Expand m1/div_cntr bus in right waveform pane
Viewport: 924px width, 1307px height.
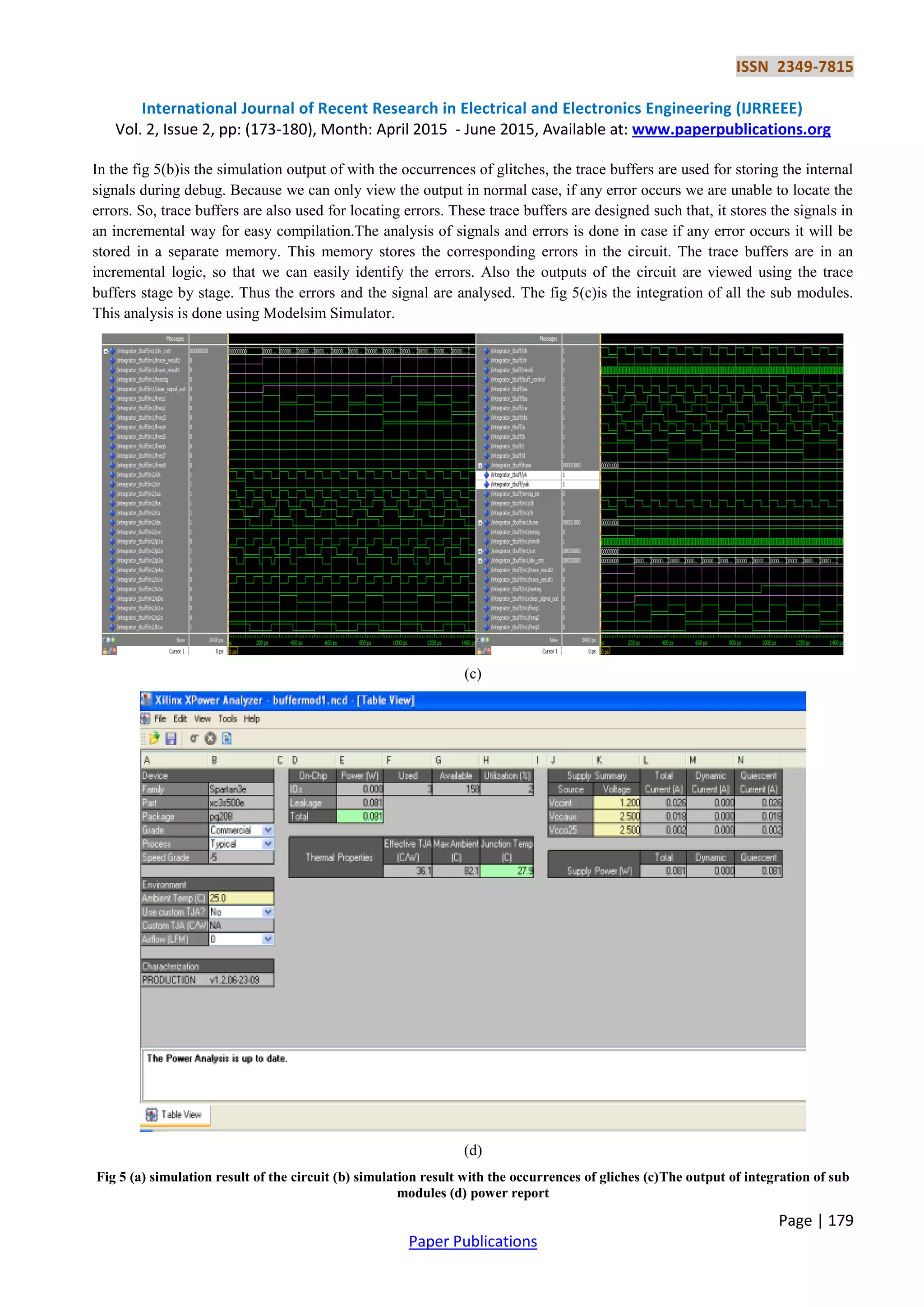point(480,561)
